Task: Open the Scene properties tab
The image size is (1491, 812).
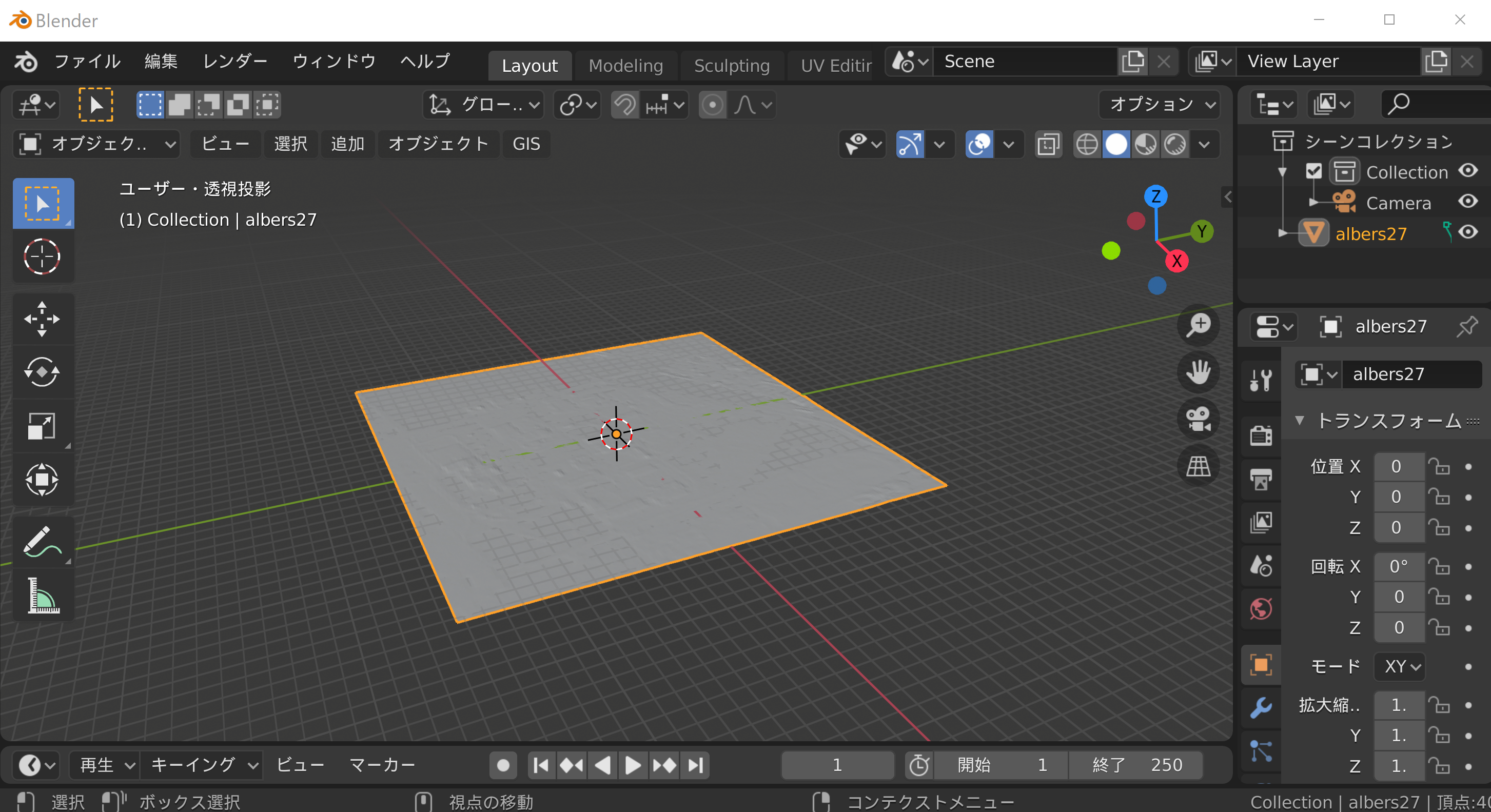Action: pos(1261,565)
